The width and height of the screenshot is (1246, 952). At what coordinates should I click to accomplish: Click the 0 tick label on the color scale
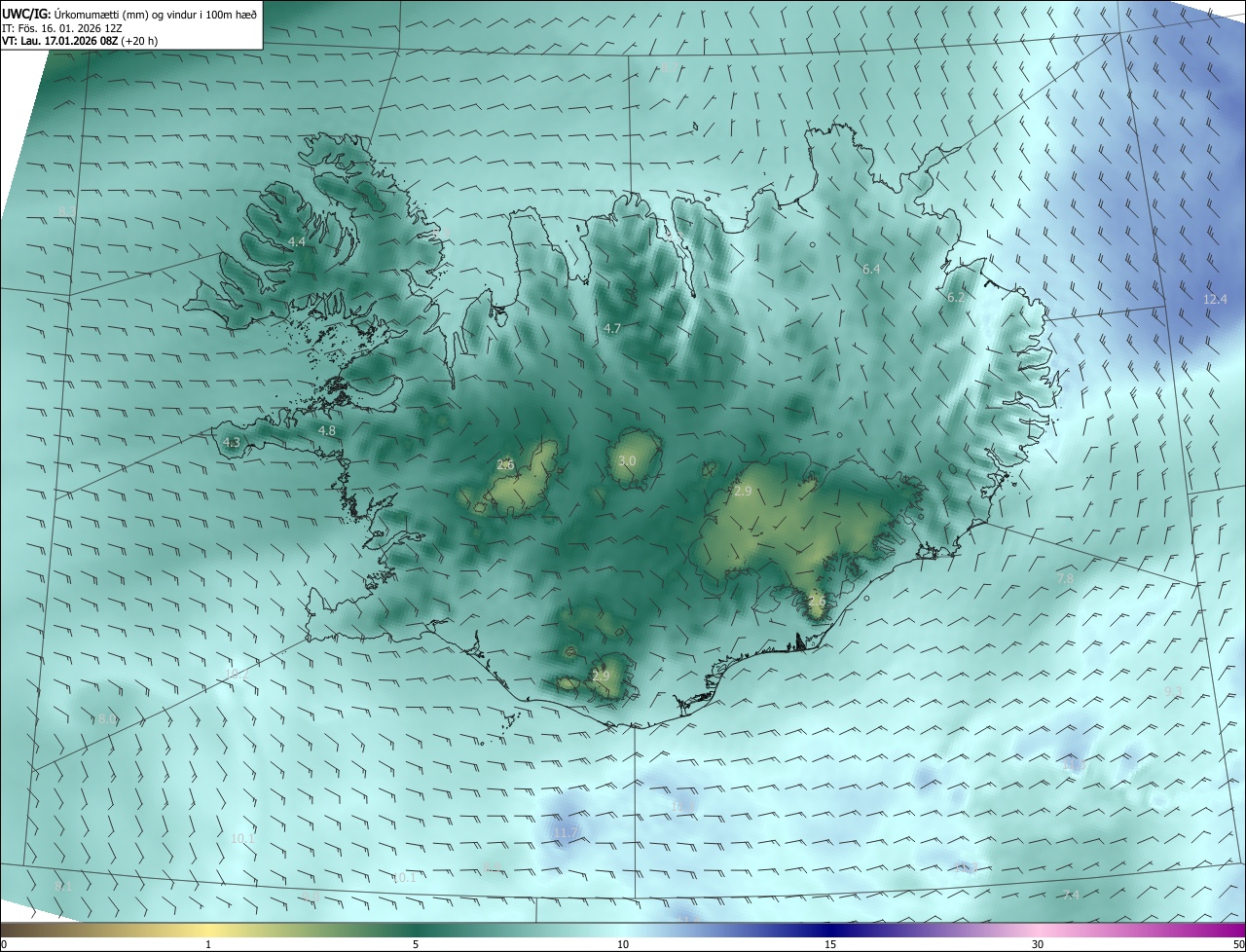tap(4, 944)
